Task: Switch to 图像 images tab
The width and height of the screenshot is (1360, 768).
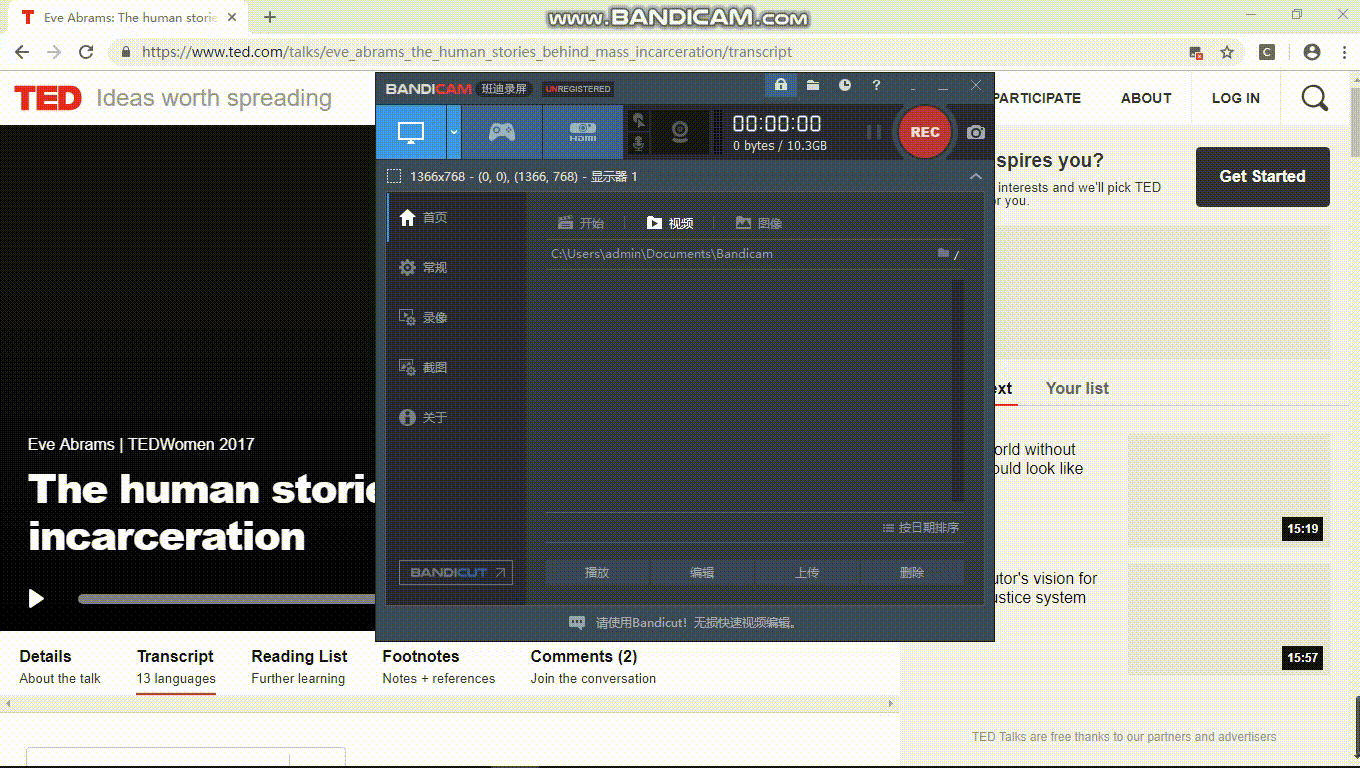Action: 759,224
